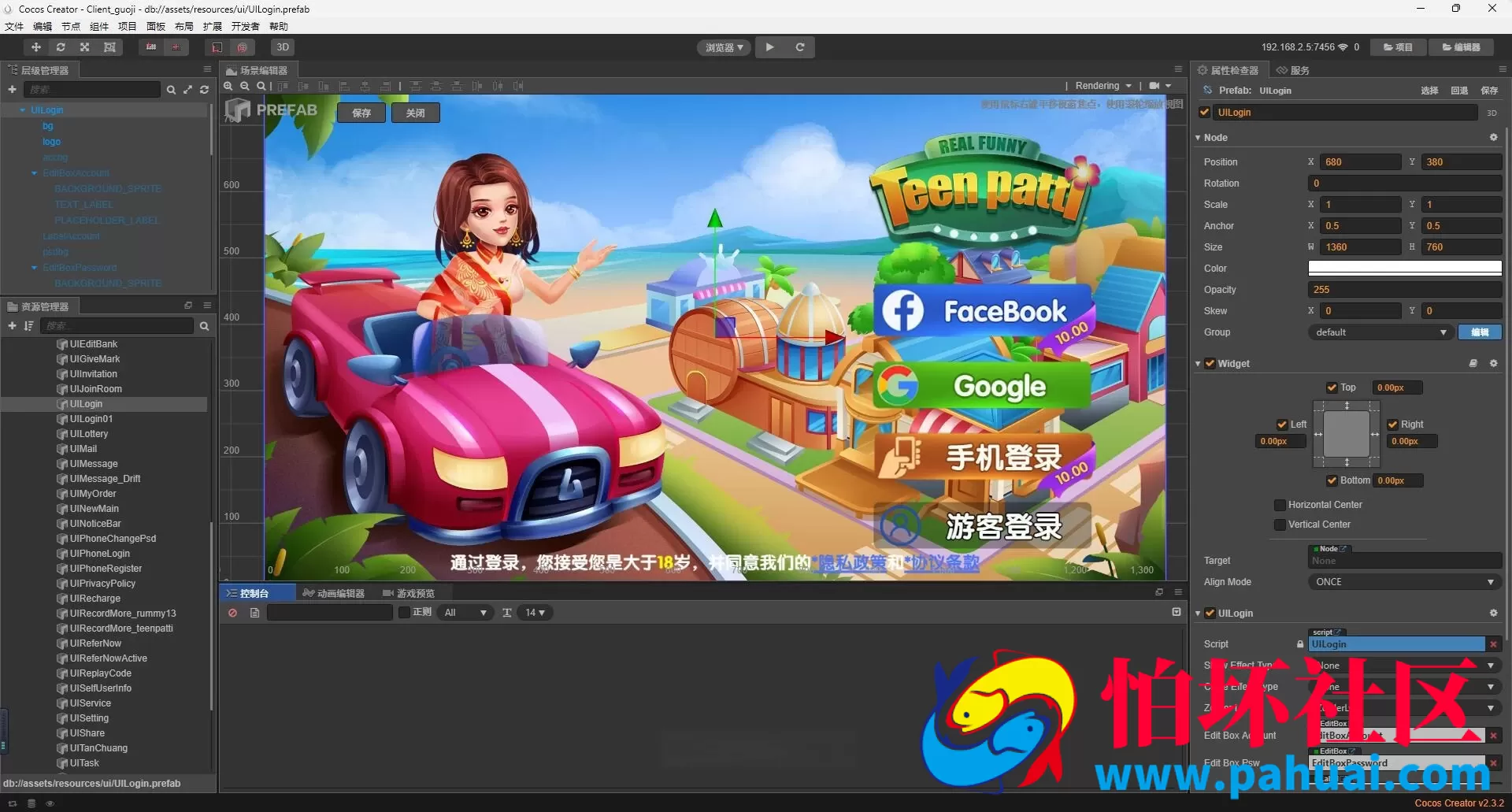1512x812 pixels.
Task: Toggle the Widget component enabled checkbox
Action: point(1210,363)
